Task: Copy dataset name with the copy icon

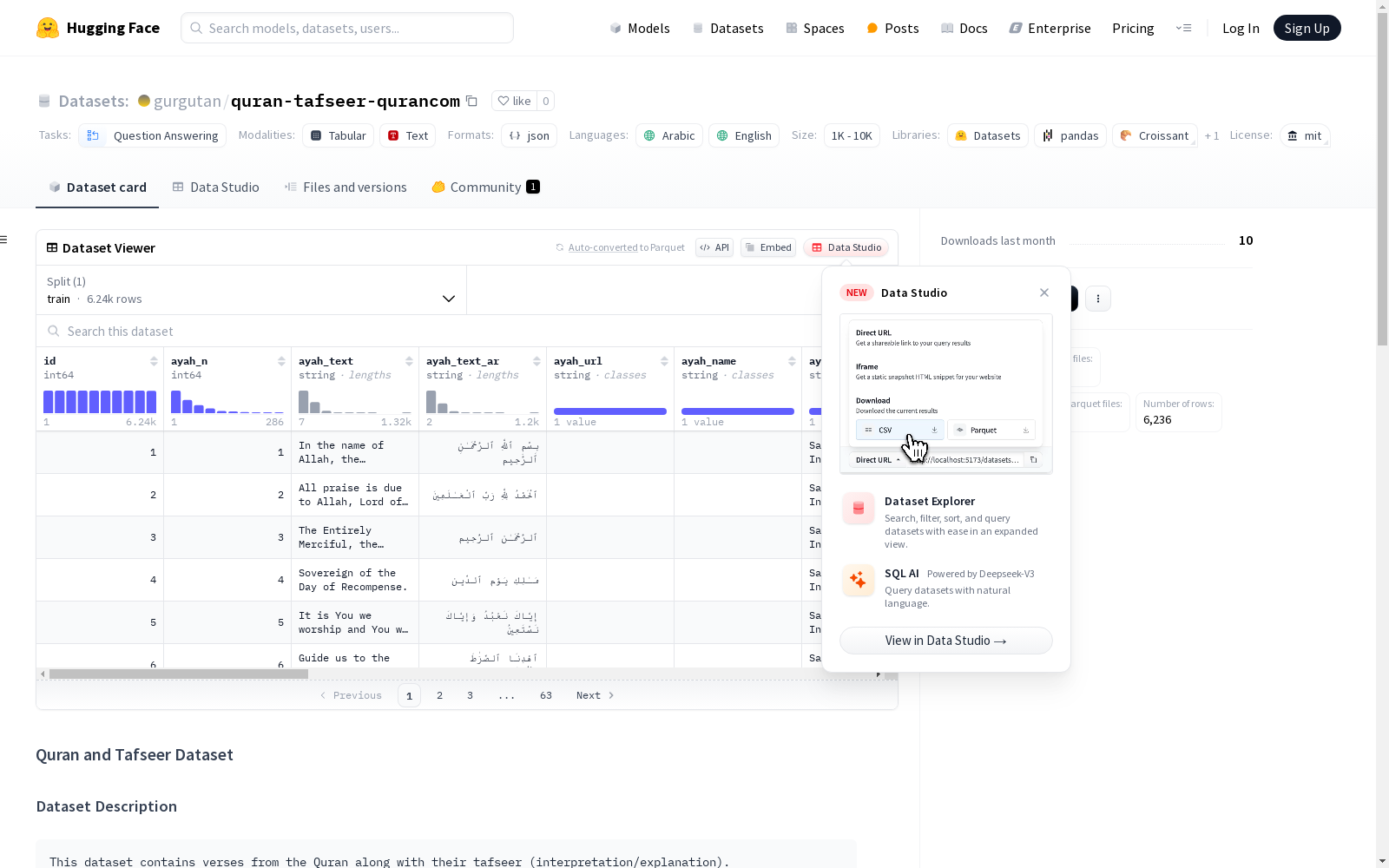Action: pyautogui.click(x=471, y=101)
